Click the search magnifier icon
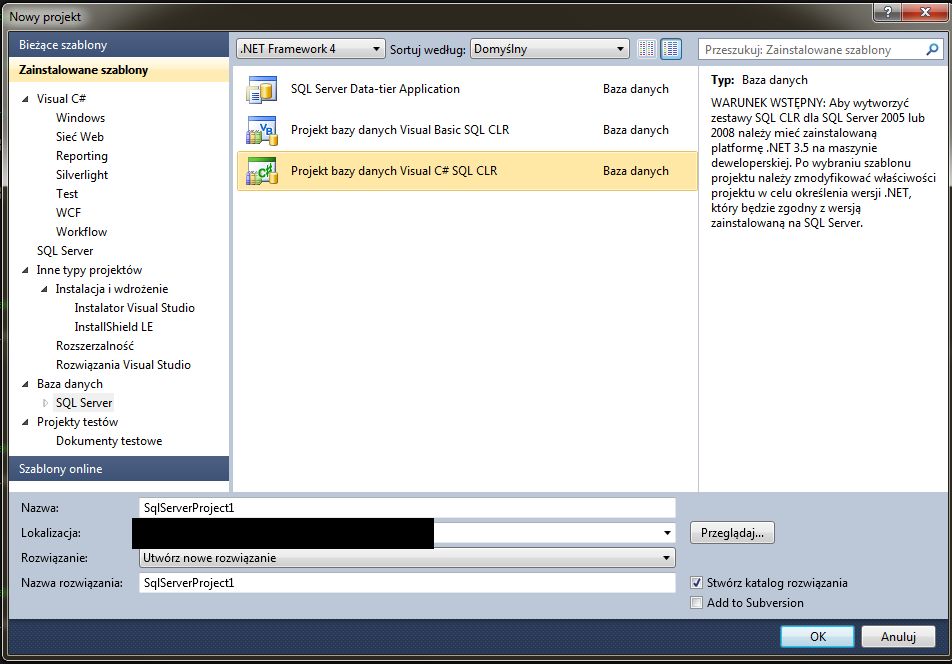The image size is (952, 664). click(x=932, y=49)
